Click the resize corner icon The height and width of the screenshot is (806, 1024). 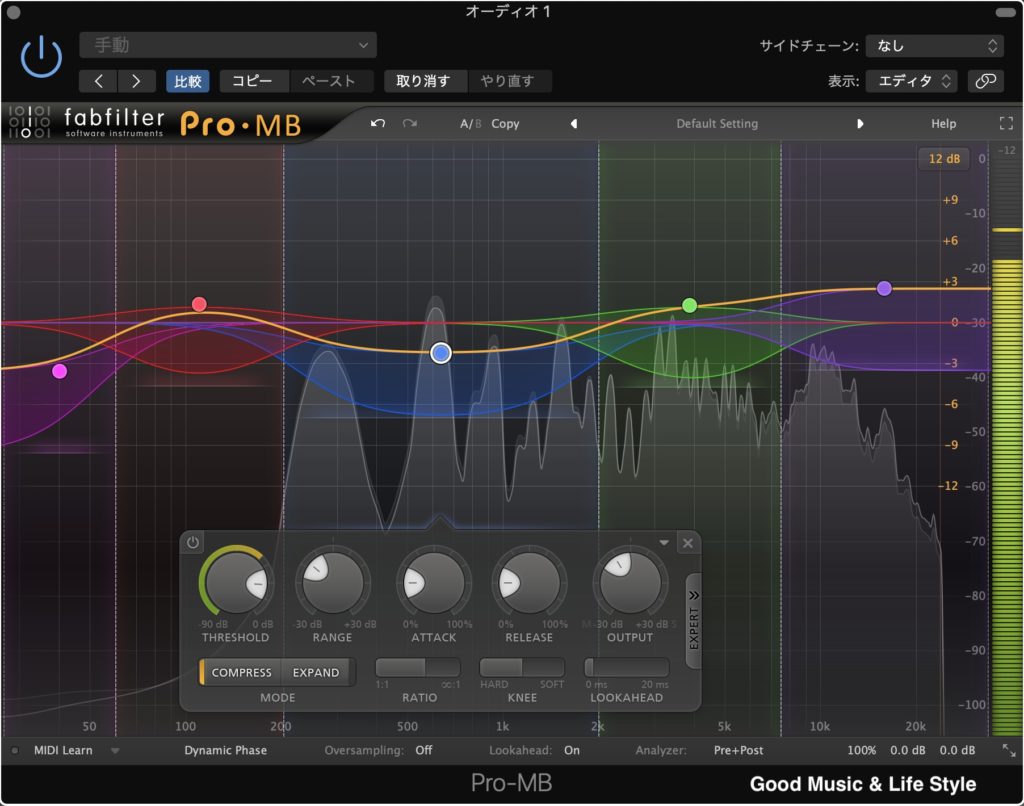coord(1009,750)
